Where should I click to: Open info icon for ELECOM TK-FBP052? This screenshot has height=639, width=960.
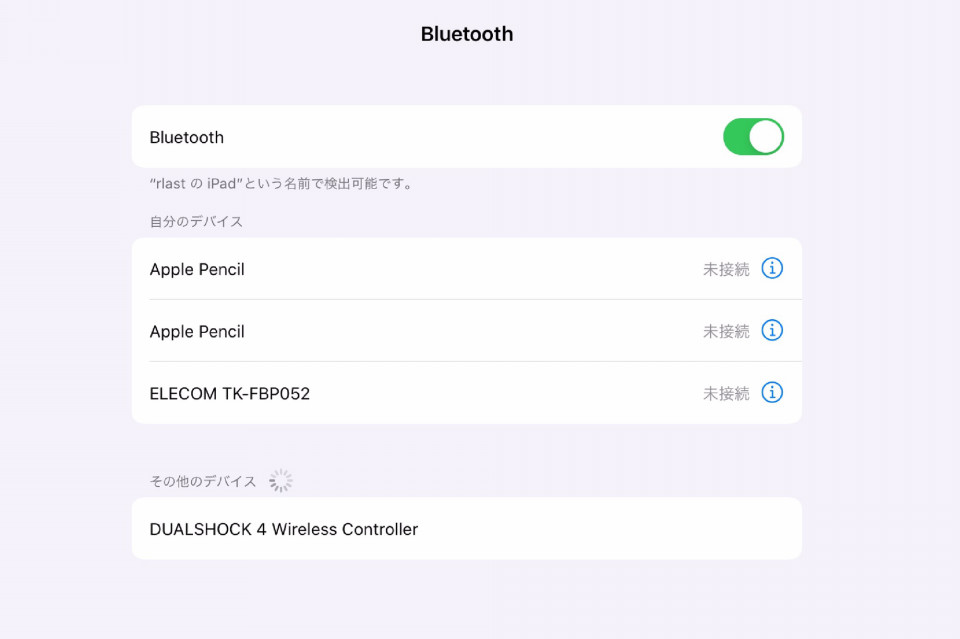pos(771,392)
